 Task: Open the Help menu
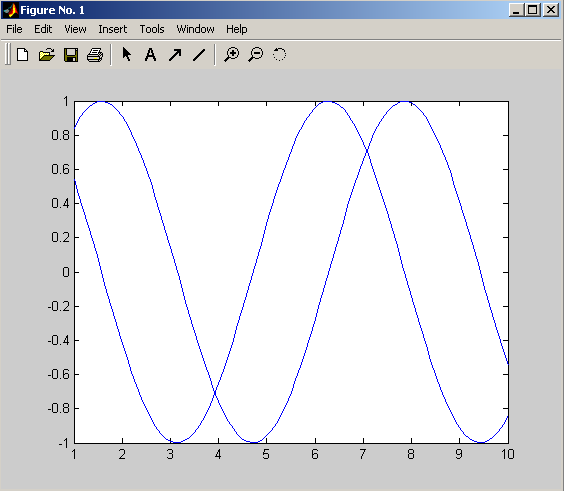(236, 29)
